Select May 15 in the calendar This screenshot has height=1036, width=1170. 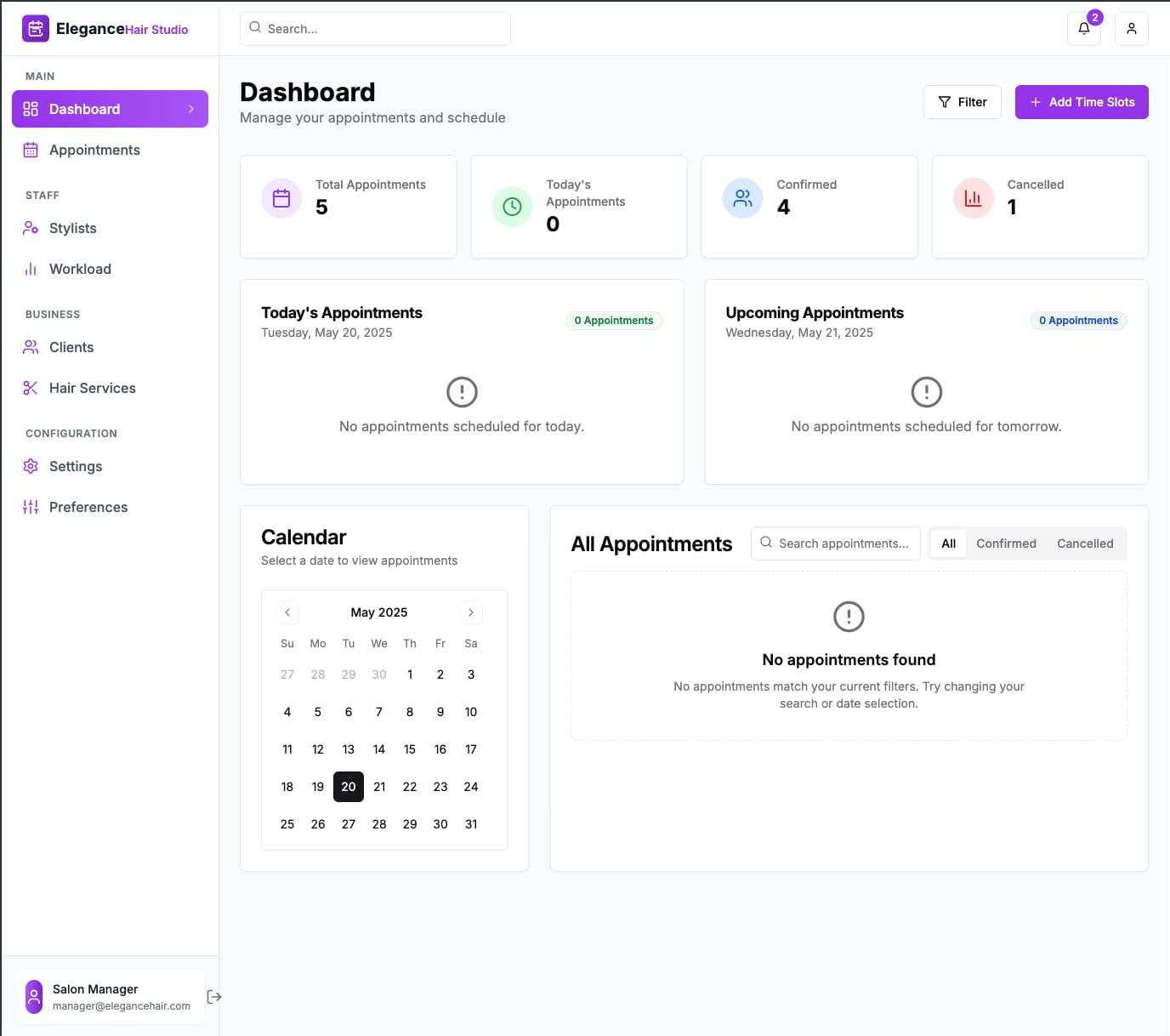pos(410,749)
